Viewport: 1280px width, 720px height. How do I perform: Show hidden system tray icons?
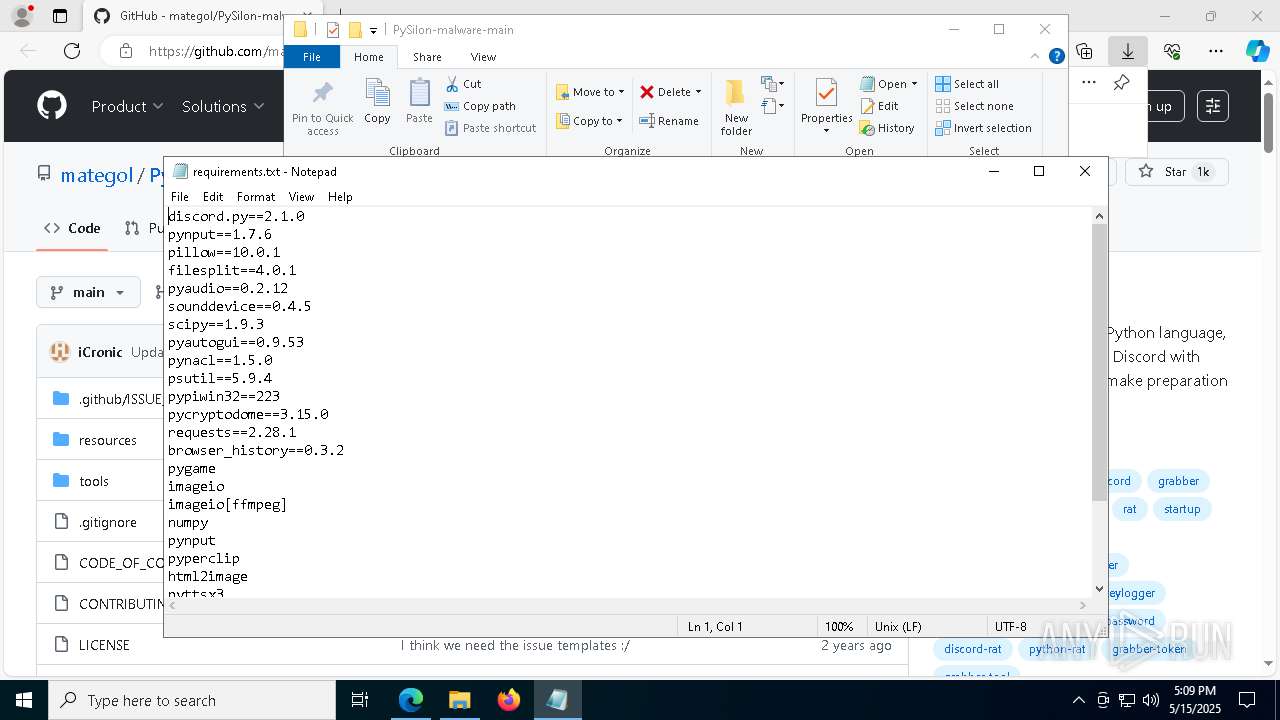1078,700
